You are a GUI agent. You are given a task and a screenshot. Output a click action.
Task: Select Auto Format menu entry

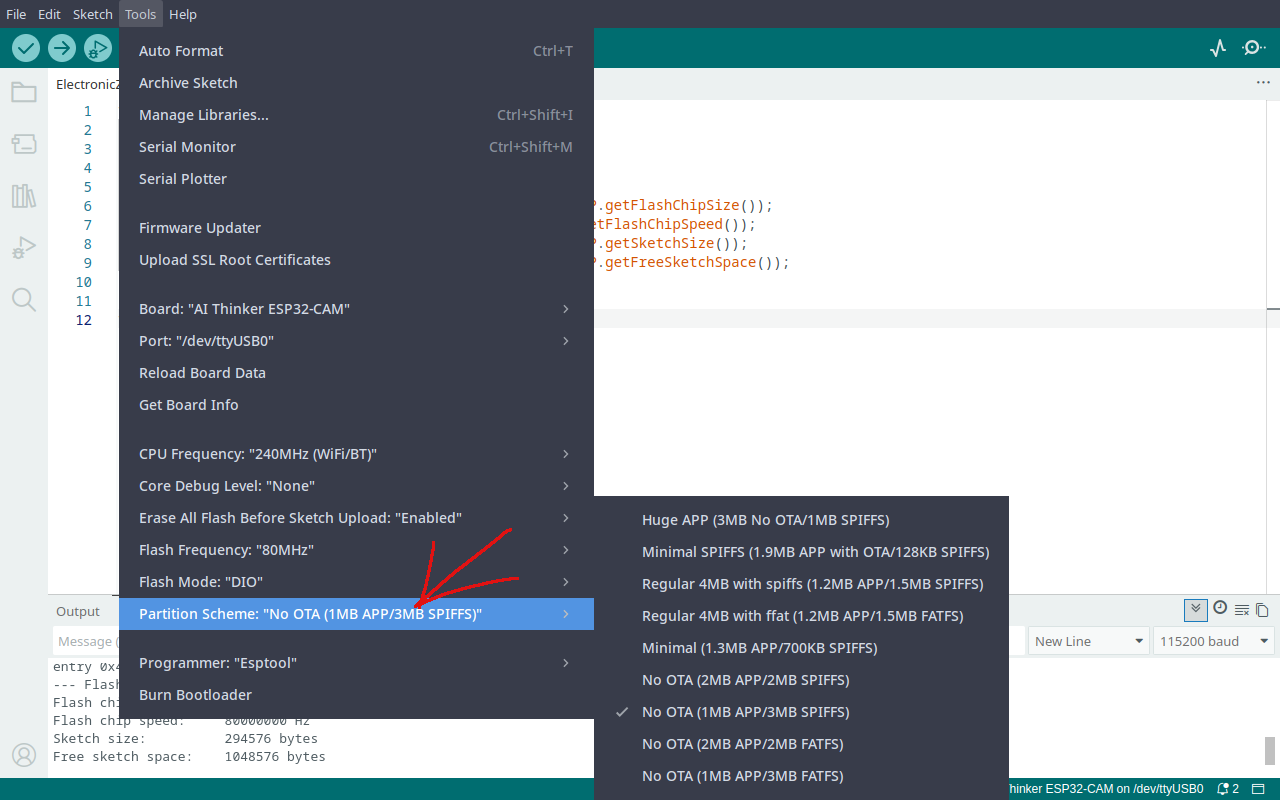tap(356, 51)
